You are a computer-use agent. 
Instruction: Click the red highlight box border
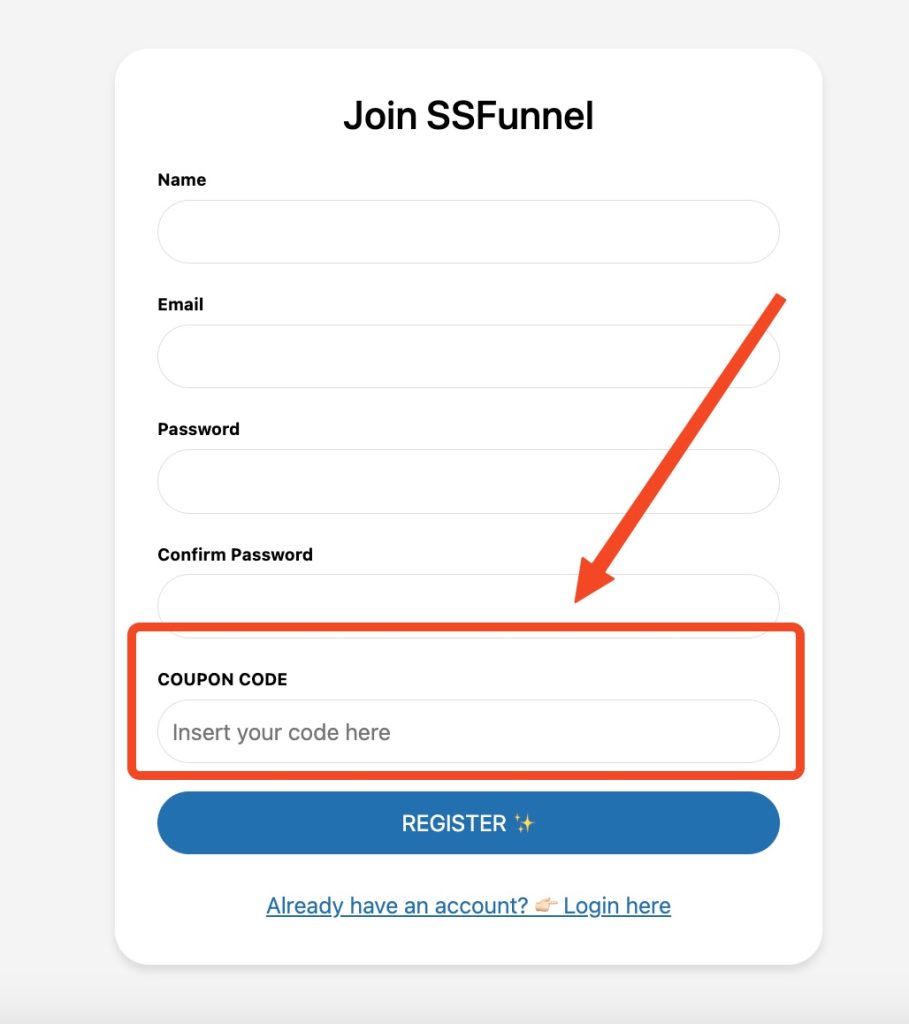pyautogui.click(x=466, y=628)
